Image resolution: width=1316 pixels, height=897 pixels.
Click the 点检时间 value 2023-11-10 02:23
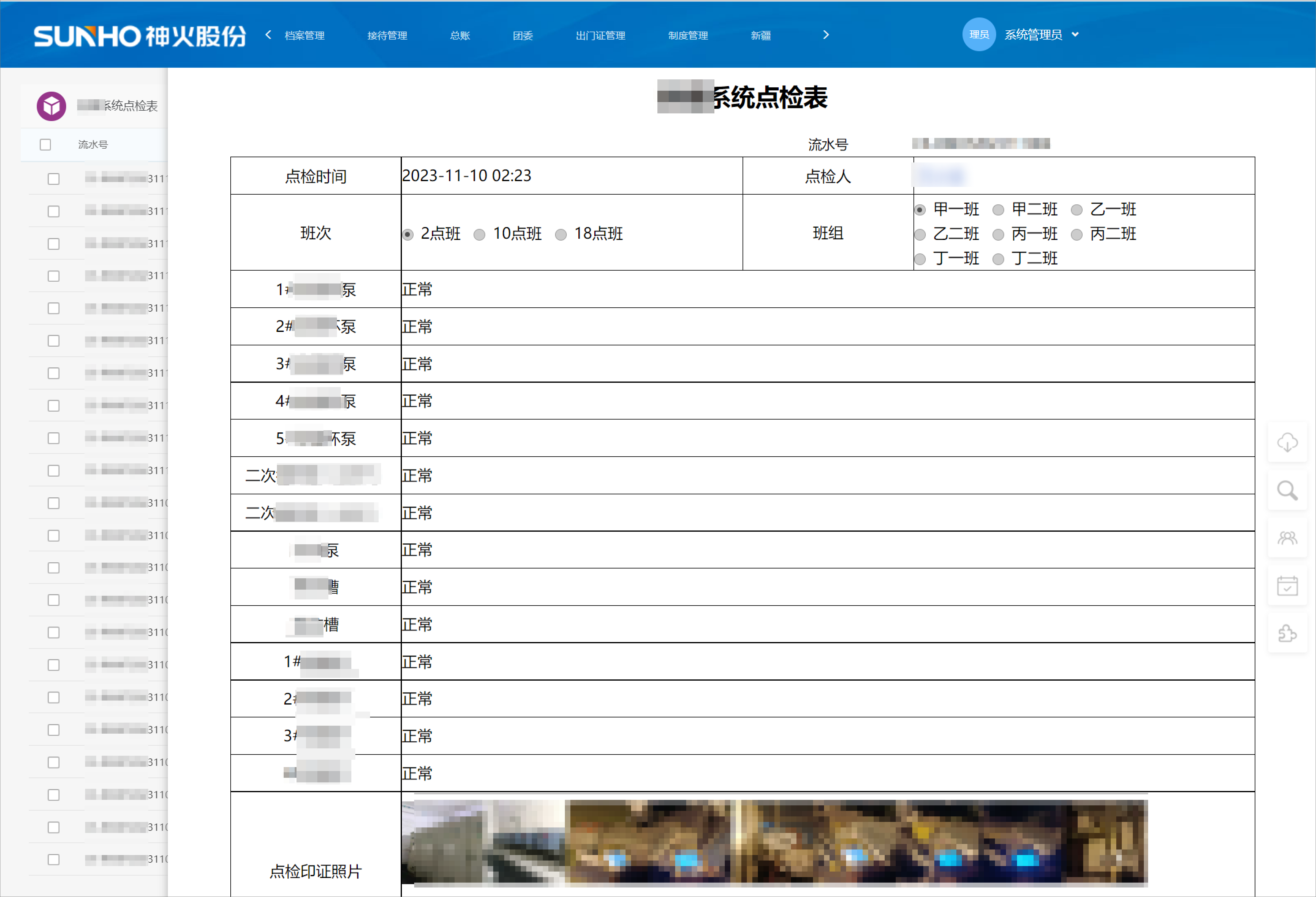pyautogui.click(x=467, y=176)
